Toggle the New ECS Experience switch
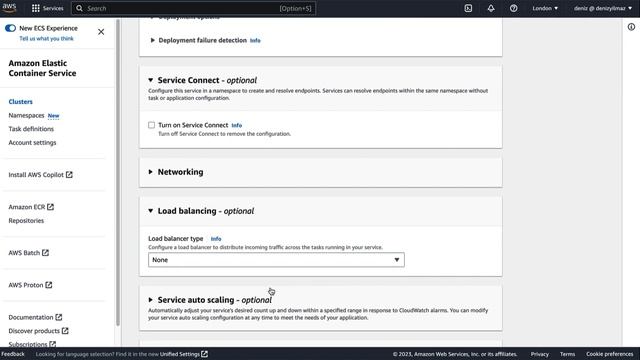The width and height of the screenshot is (640, 360). [10, 28]
